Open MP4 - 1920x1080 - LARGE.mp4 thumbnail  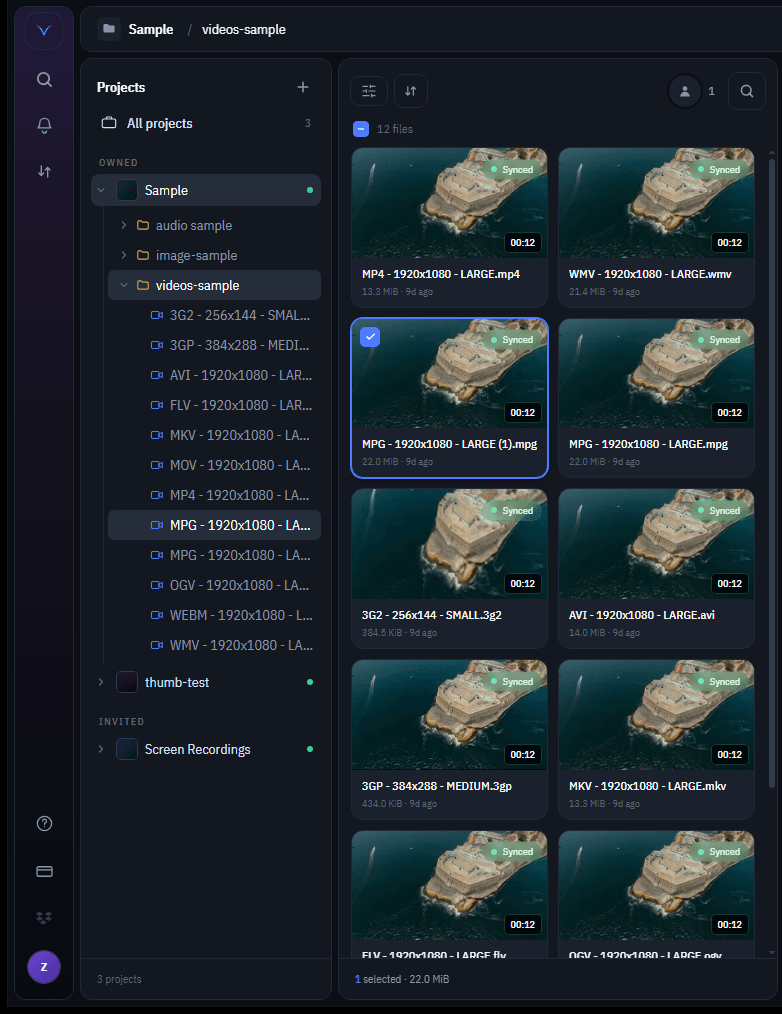tap(449, 203)
